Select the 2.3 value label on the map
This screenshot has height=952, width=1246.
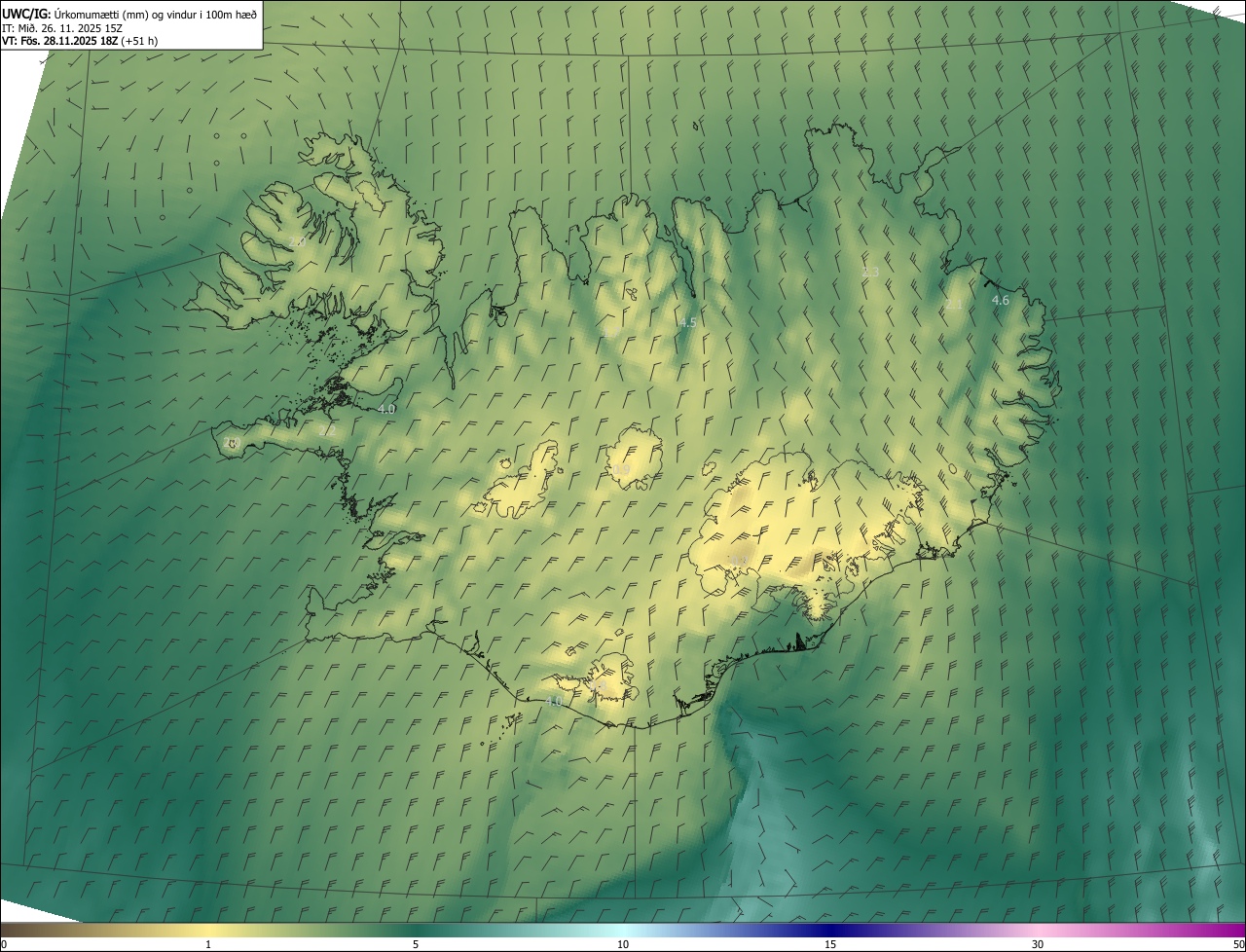pyautogui.click(x=870, y=273)
